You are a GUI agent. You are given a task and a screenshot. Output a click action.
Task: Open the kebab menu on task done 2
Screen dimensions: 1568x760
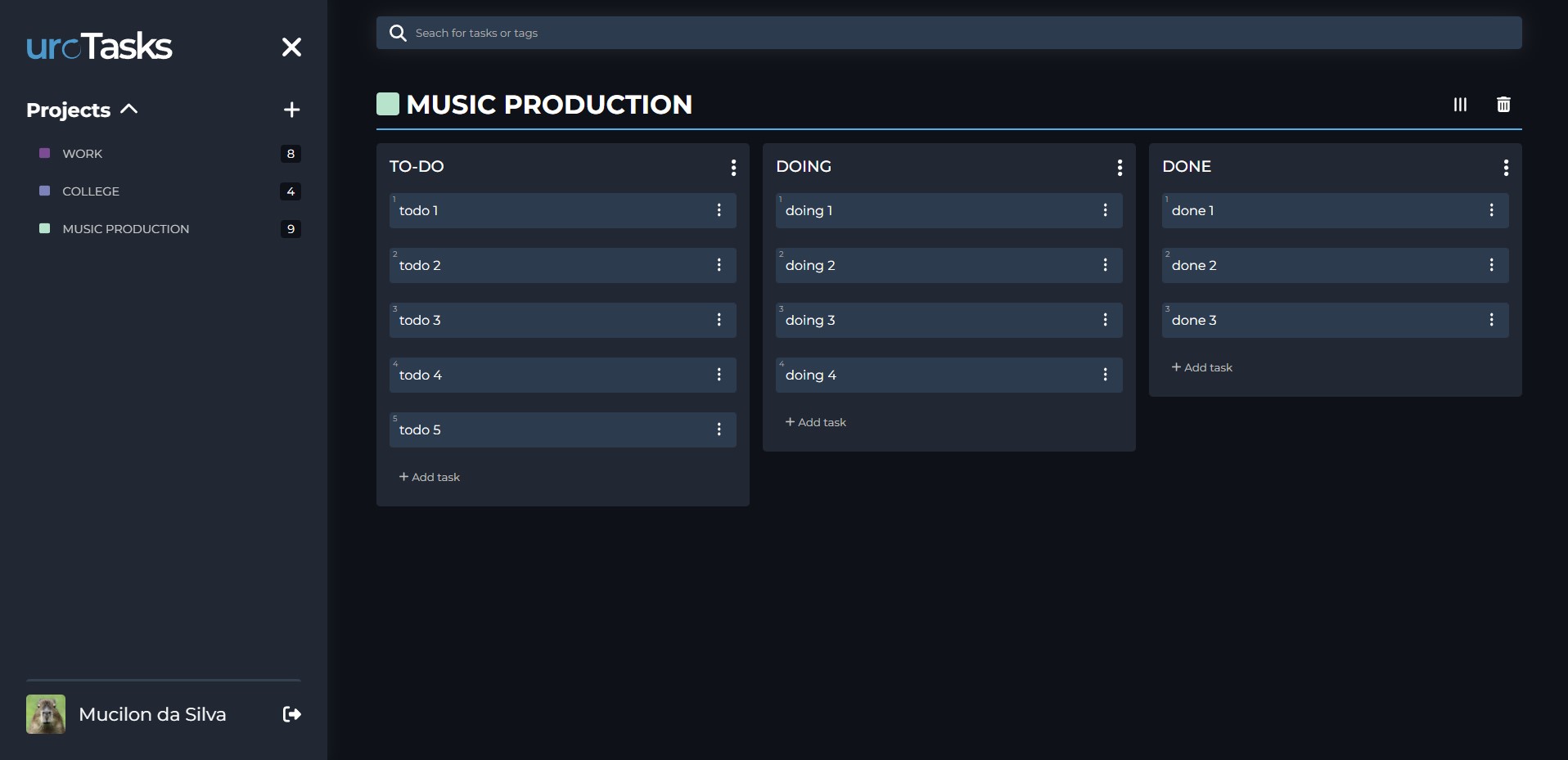pos(1491,265)
